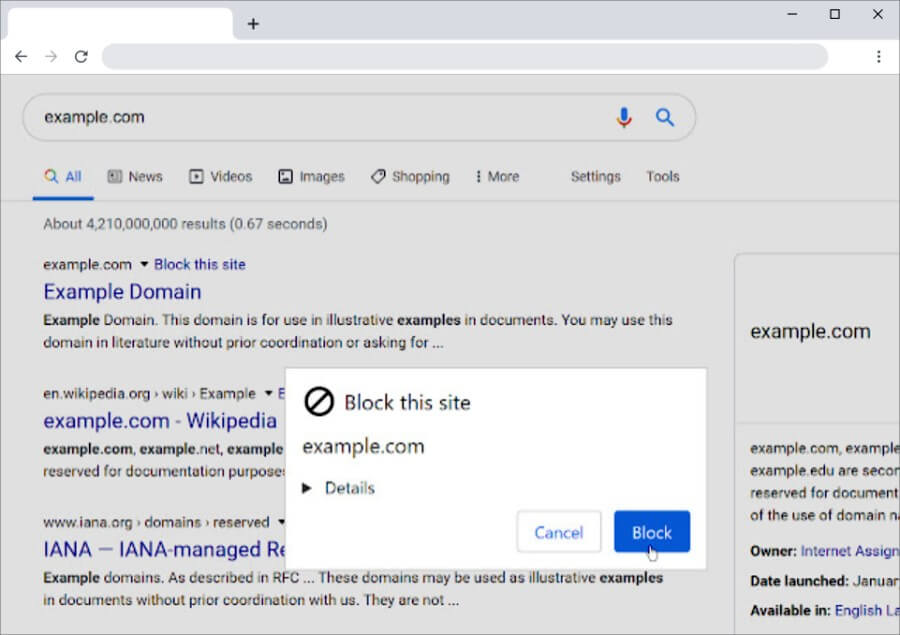Switch to the News tab
The width and height of the screenshot is (900, 635).
coord(135,177)
